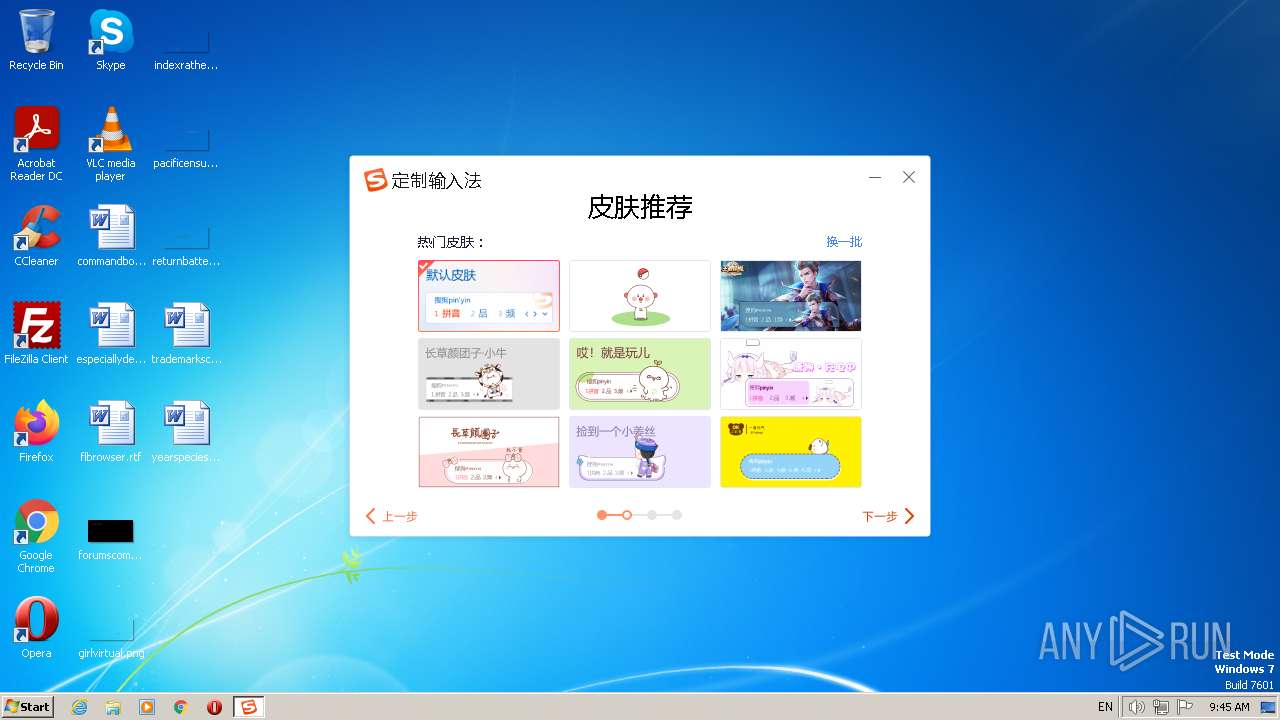Open girlvirtual.png file
Viewport: 1280px width, 720px height.
pyautogui.click(x=111, y=638)
